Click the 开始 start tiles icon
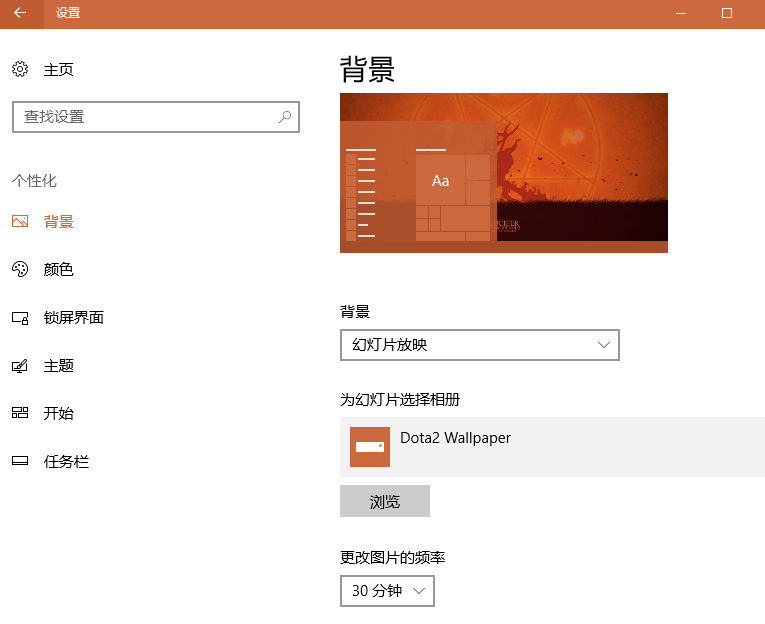765x624 pixels. (x=20, y=413)
